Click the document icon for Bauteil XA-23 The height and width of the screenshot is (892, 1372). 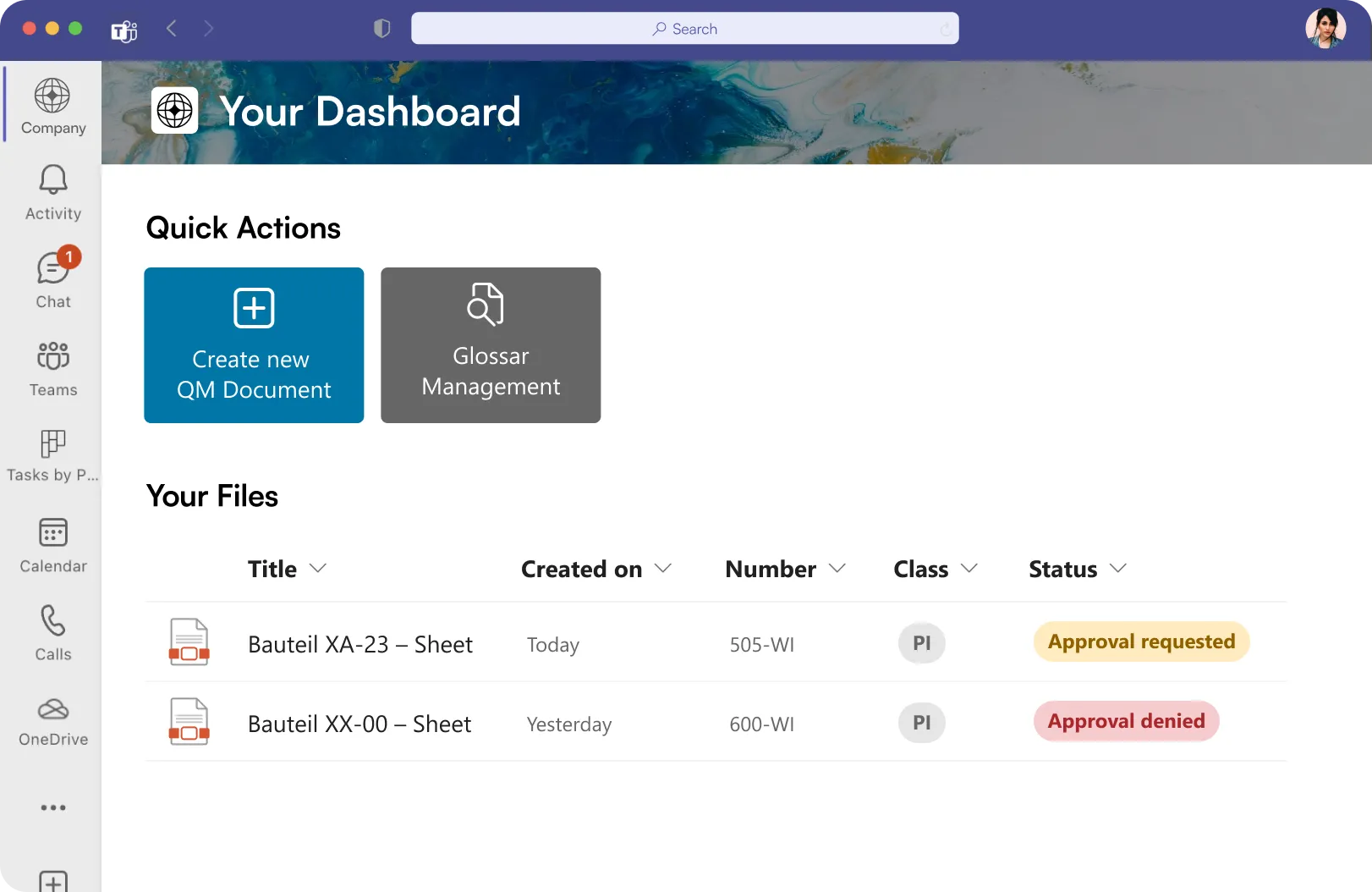(189, 641)
